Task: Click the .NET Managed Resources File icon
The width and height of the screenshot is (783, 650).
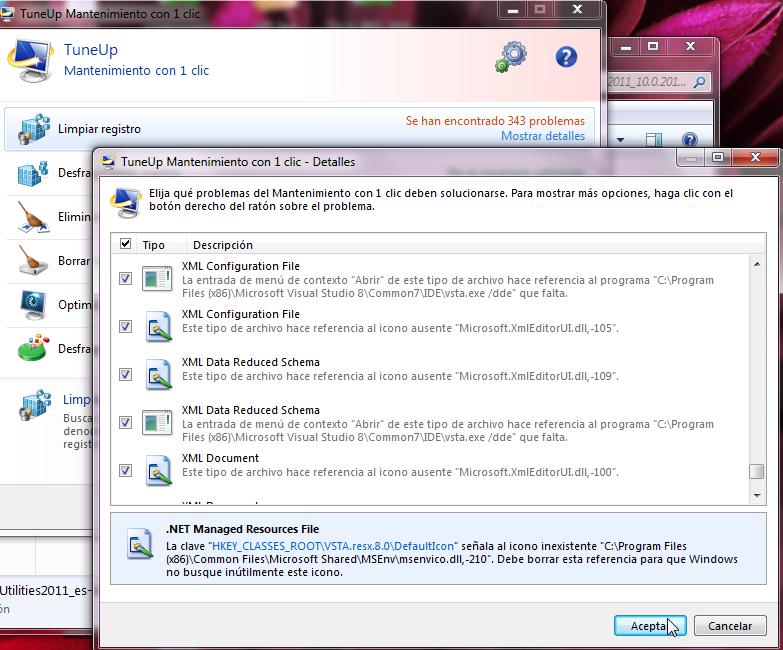Action: [x=140, y=544]
